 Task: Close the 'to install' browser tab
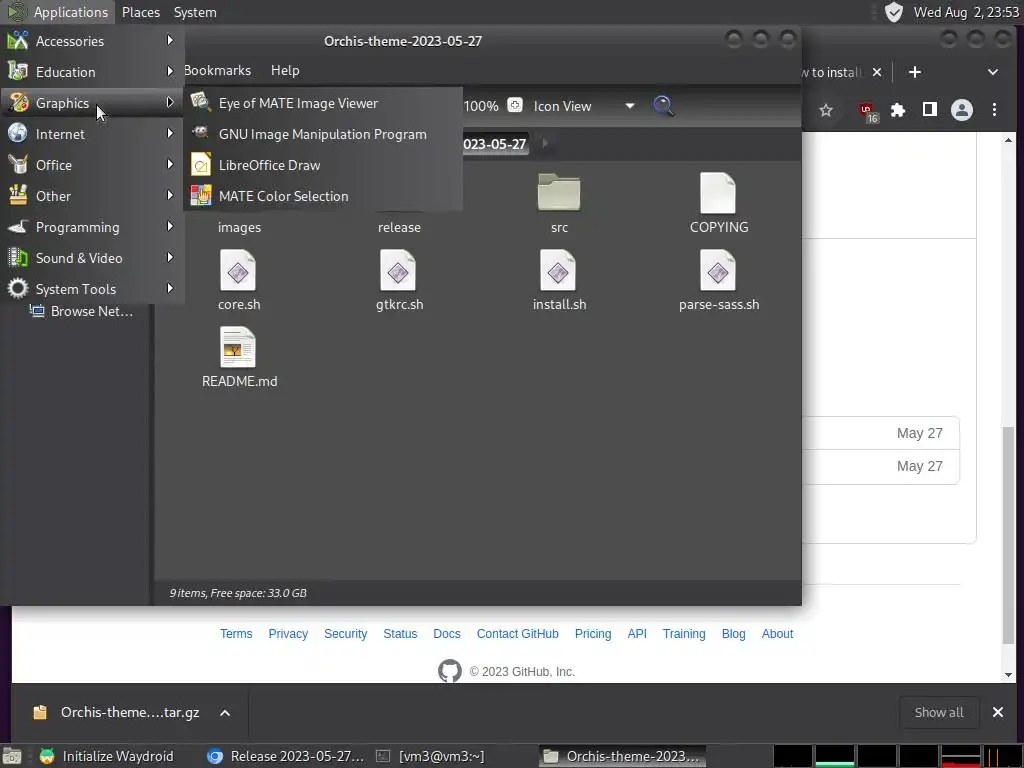(x=877, y=72)
